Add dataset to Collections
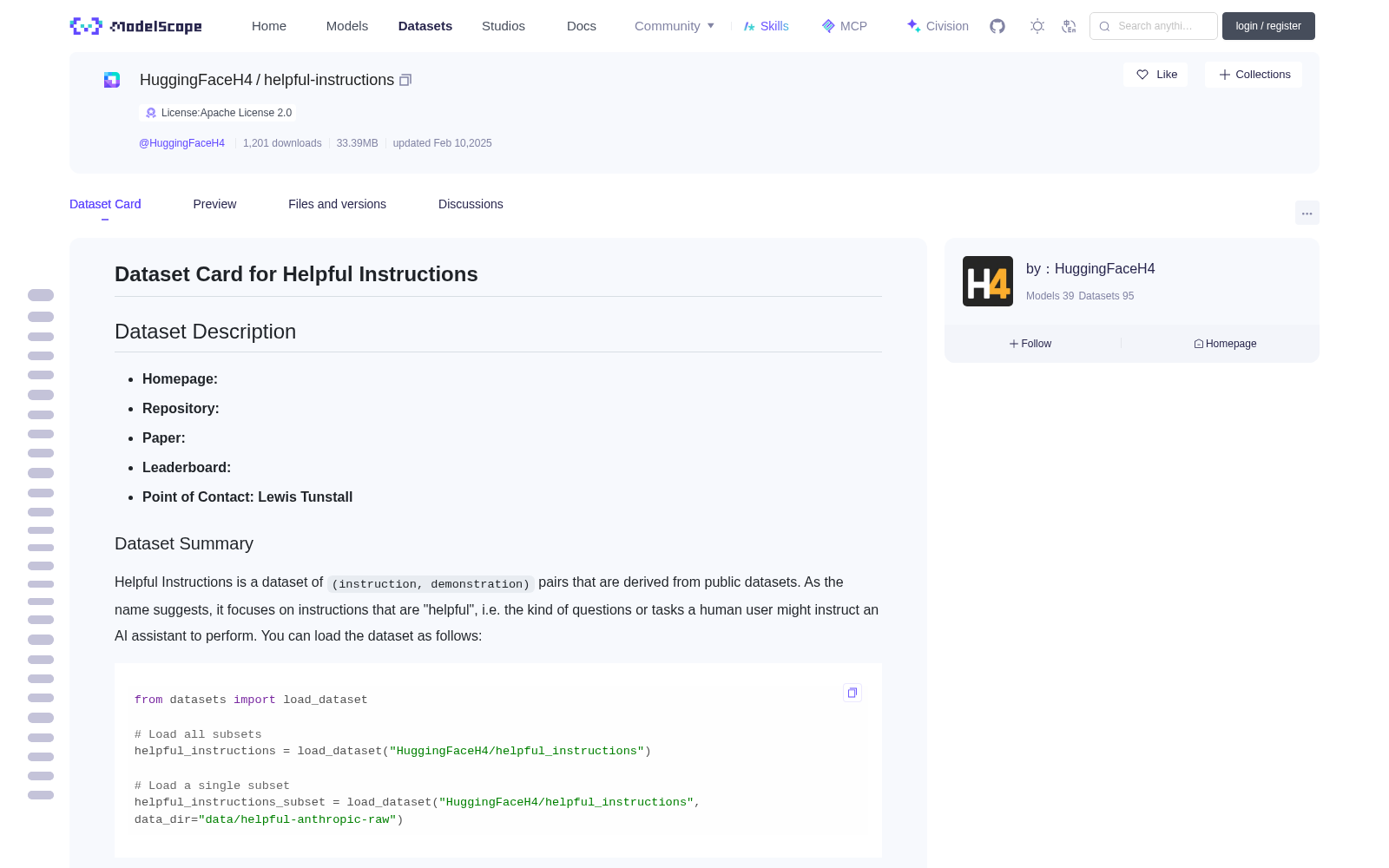 (1254, 75)
